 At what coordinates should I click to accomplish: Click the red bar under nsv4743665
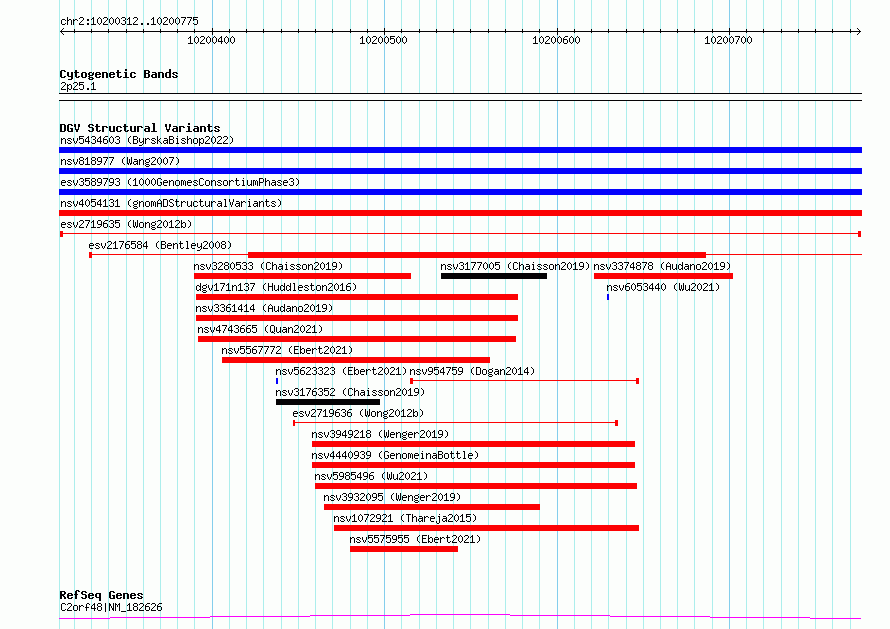click(357, 339)
